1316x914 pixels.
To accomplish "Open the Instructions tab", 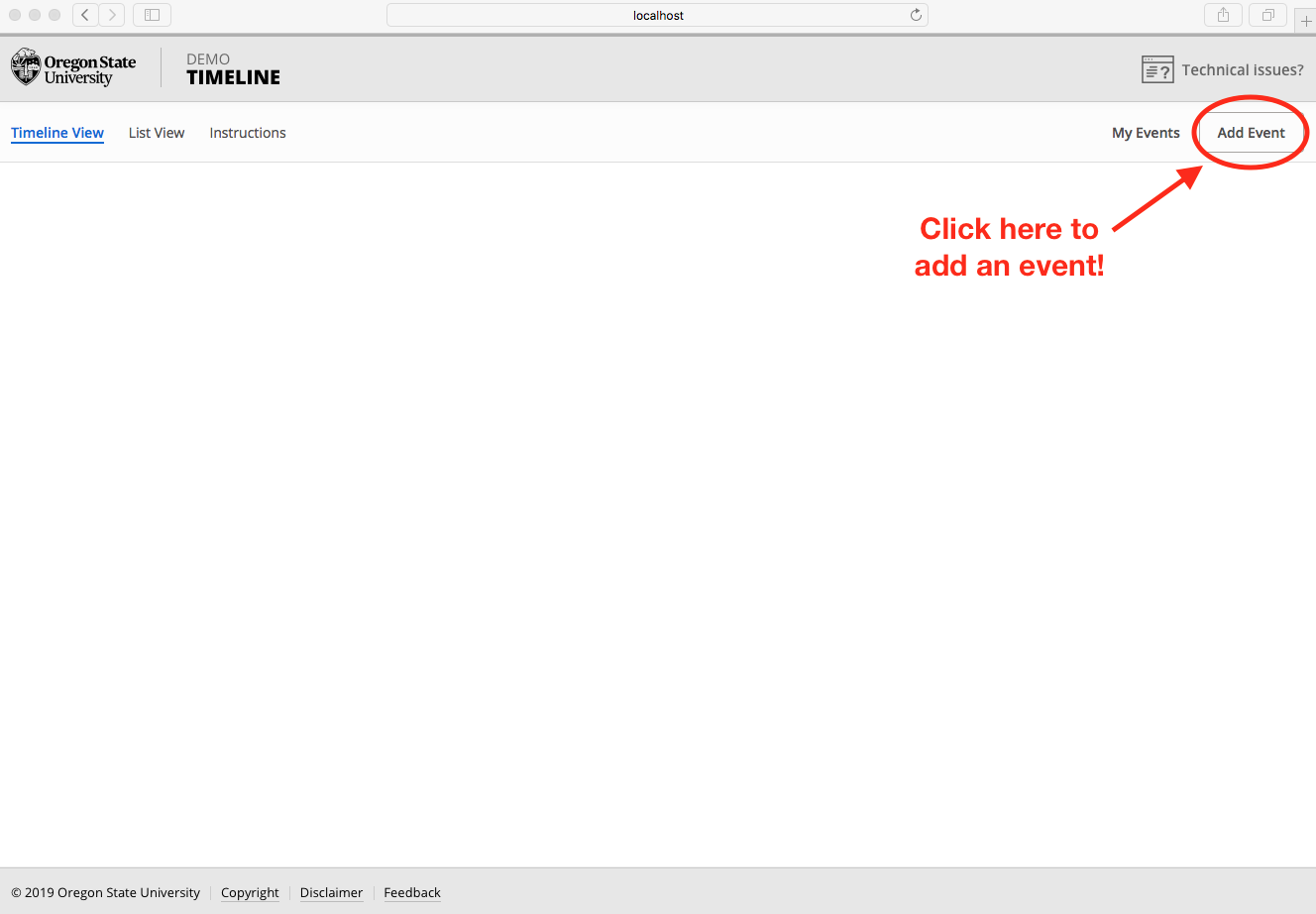I will pyautogui.click(x=248, y=133).
